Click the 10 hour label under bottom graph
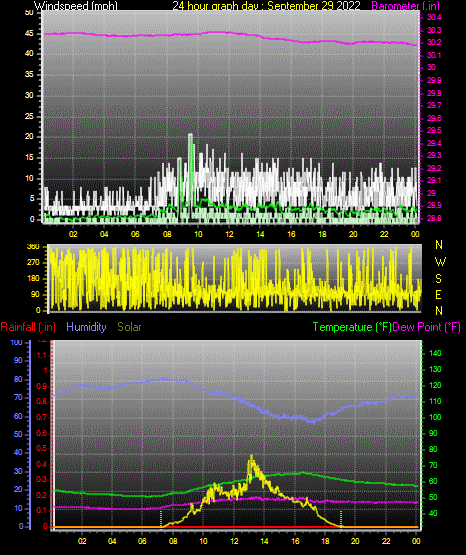 [203, 542]
